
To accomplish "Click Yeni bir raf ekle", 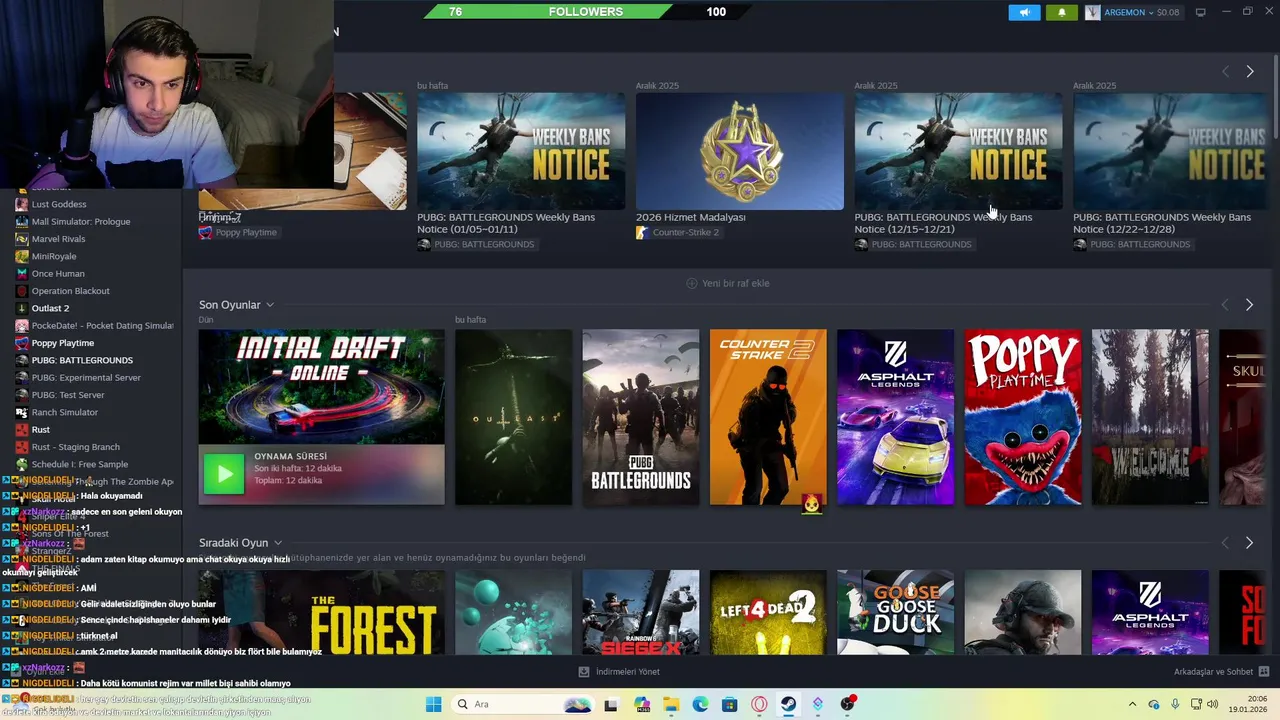I will coord(727,283).
